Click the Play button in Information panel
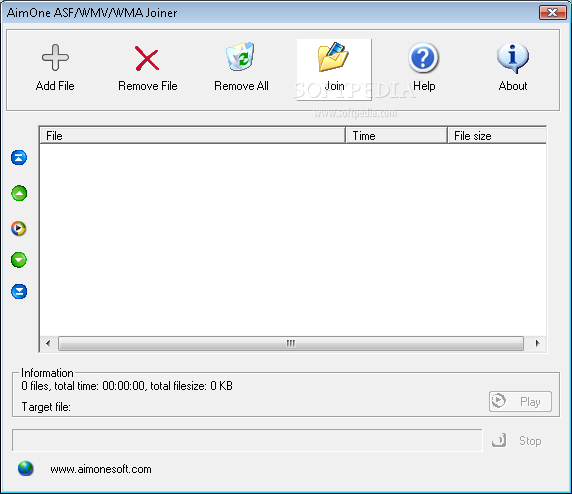 (x=520, y=402)
